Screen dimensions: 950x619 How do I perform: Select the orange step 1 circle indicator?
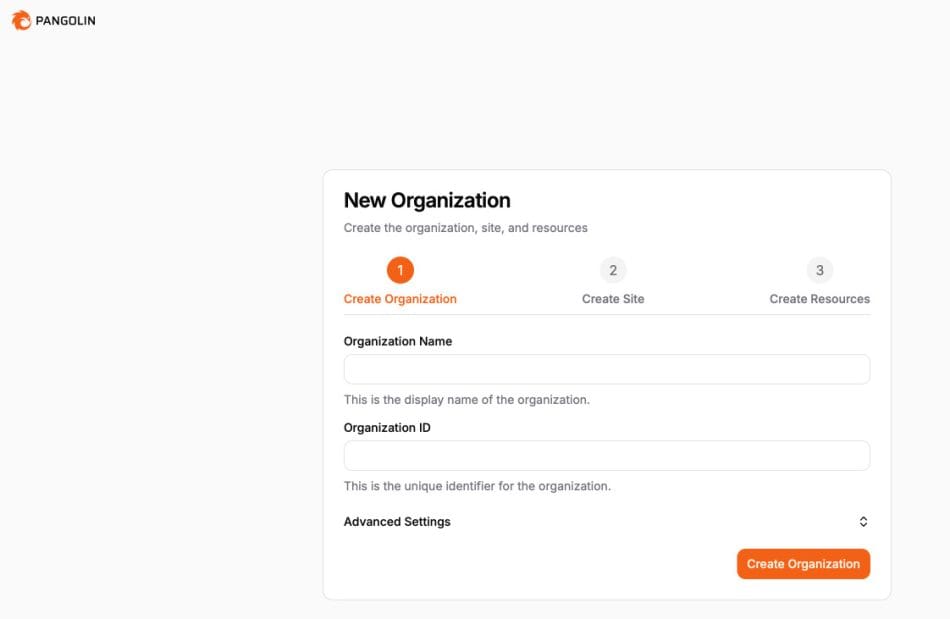[400, 269]
